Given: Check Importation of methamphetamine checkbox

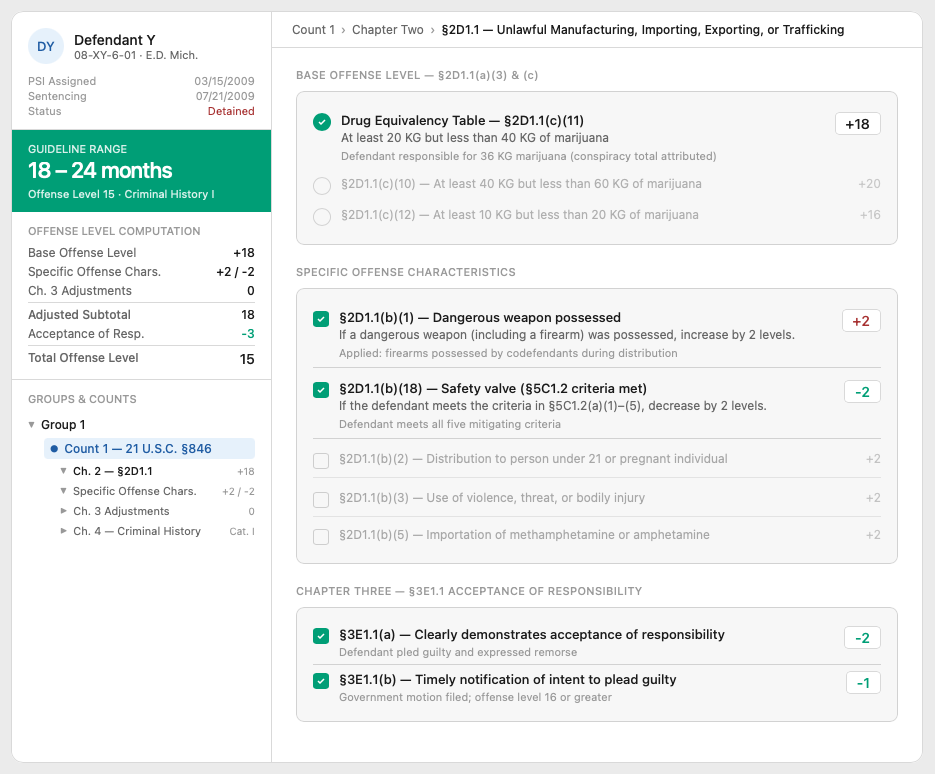Looking at the screenshot, I should click(x=321, y=537).
